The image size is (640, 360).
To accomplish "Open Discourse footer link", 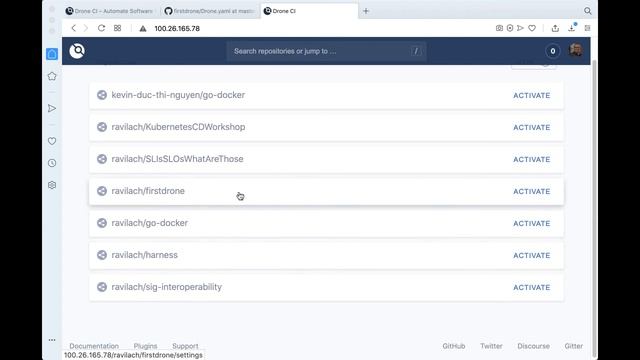I will click(x=533, y=346).
